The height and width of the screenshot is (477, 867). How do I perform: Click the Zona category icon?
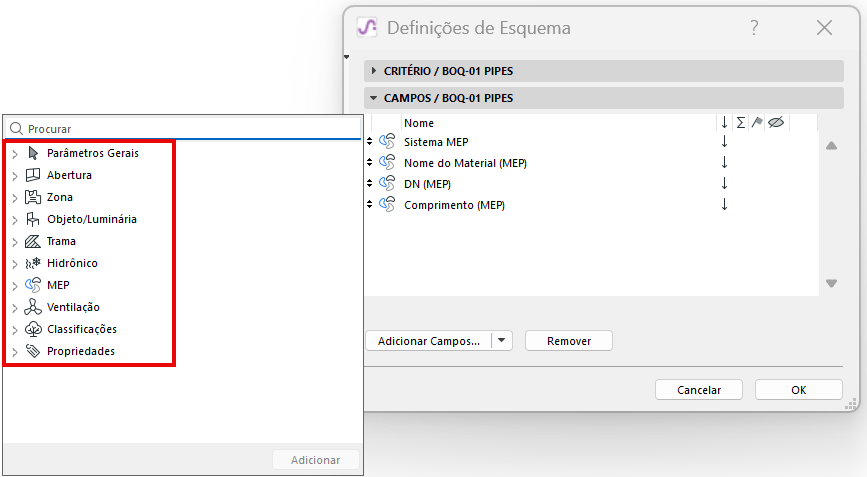tap(33, 197)
